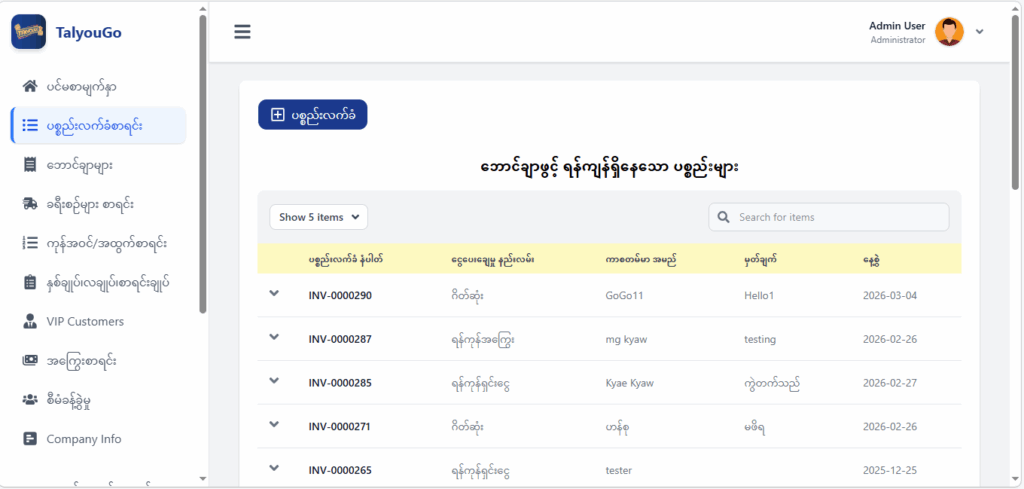Click invoice number INV-0000285
Image resolution: width=1024 pixels, height=489 pixels.
click(x=340, y=383)
